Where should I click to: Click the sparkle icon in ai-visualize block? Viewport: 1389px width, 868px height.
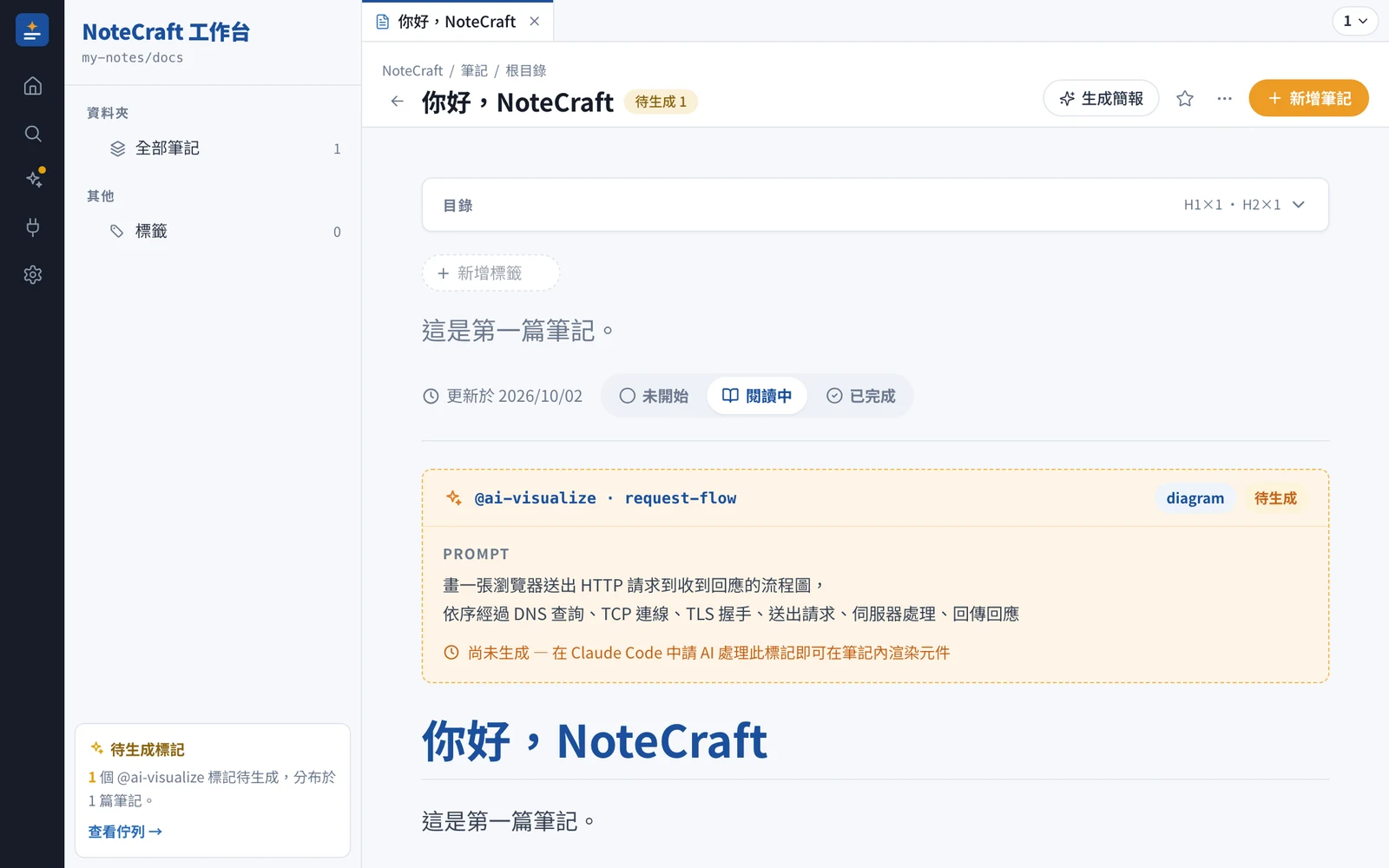pyautogui.click(x=454, y=497)
